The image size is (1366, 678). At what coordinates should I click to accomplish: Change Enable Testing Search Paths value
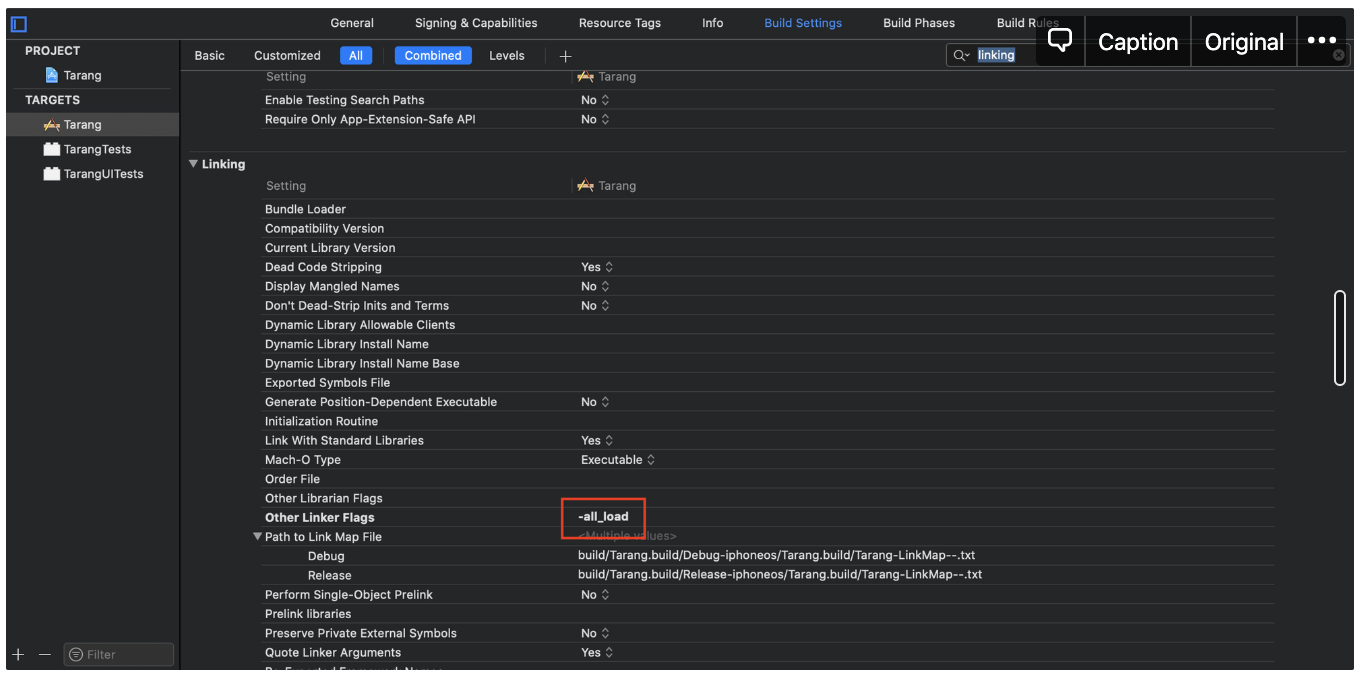point(595,100)
